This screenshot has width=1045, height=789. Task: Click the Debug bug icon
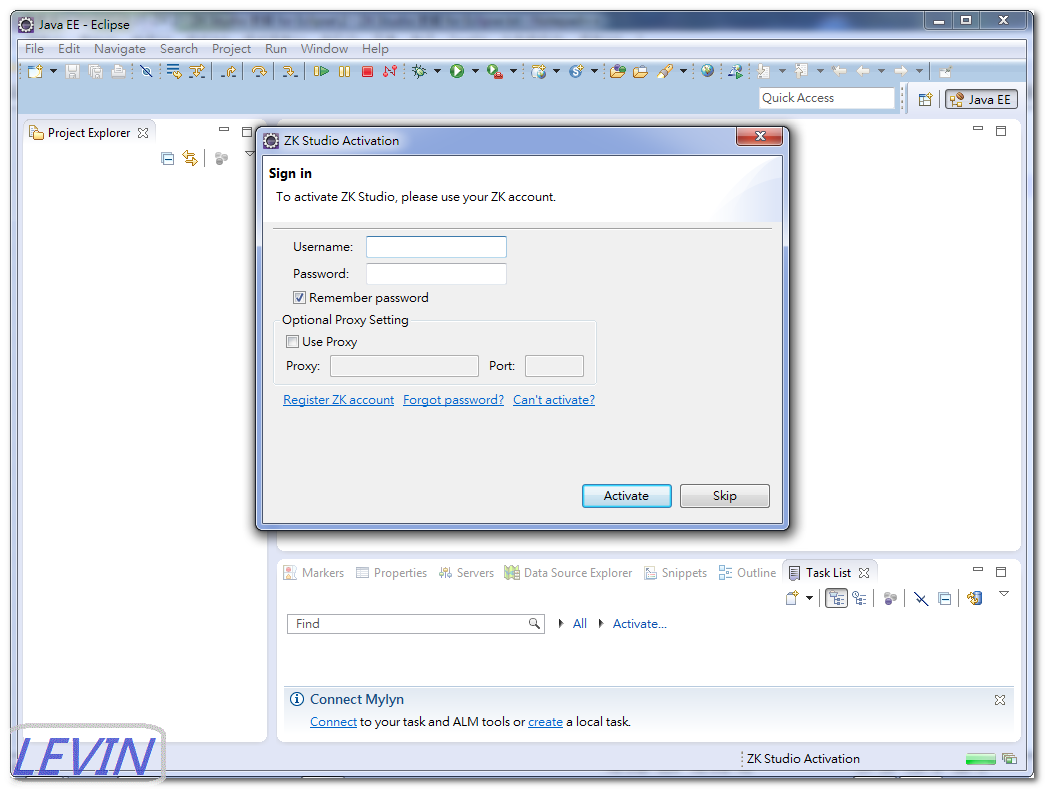click(419, 71)
